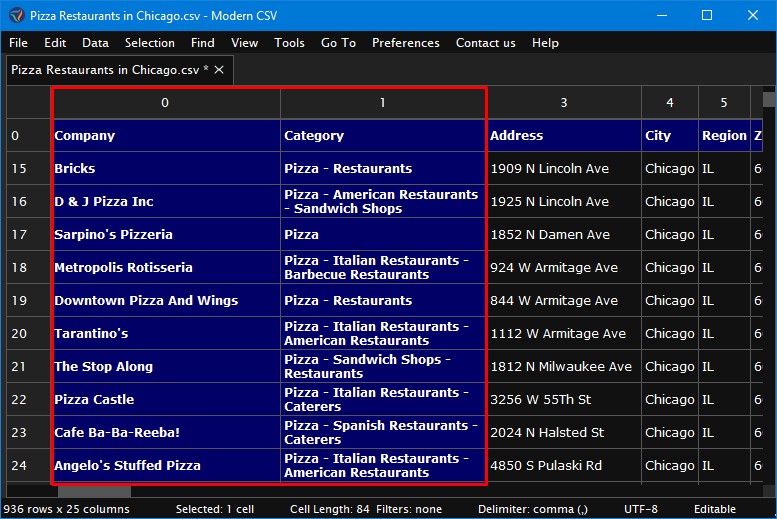This screenshot has height=519, width=777.
Task: Open the View menu
Action: (x=244, y=43)
